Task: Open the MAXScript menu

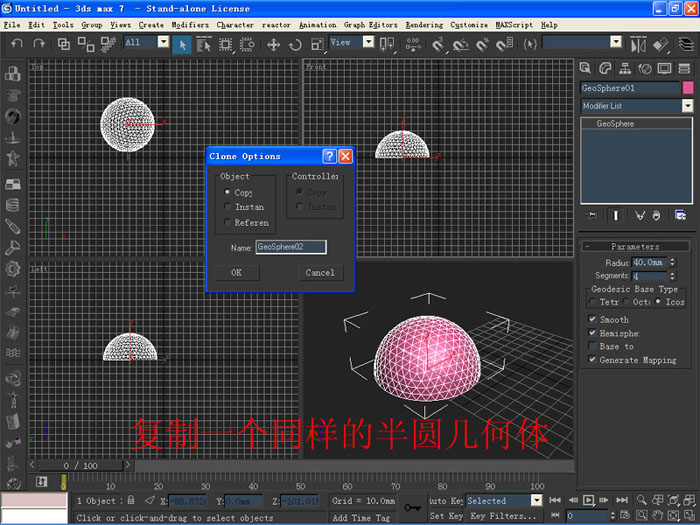Action: coord(514,25)
